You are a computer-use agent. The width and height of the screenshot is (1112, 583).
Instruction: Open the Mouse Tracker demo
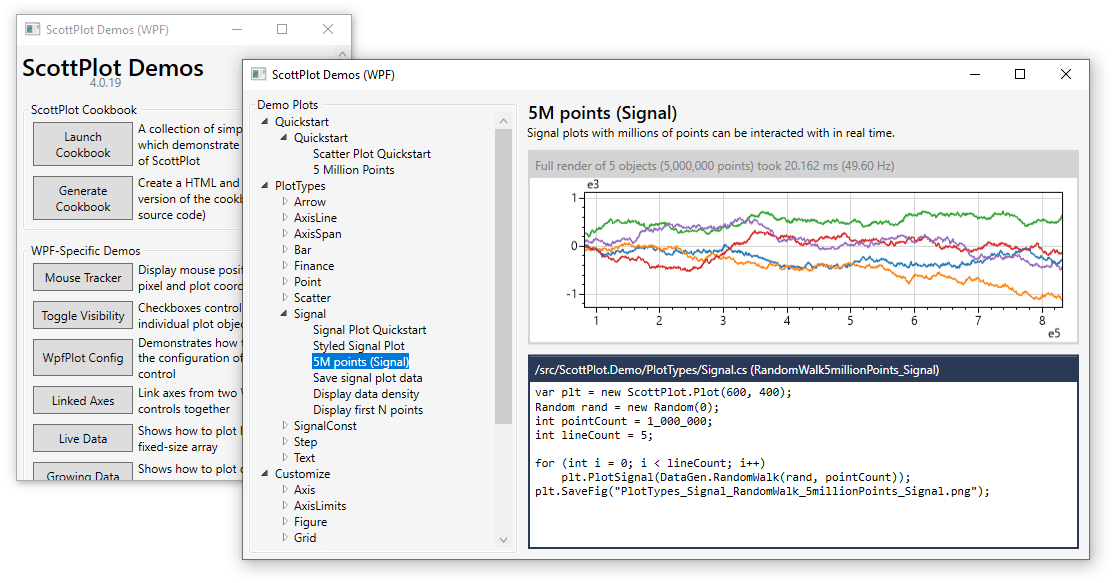83,277
